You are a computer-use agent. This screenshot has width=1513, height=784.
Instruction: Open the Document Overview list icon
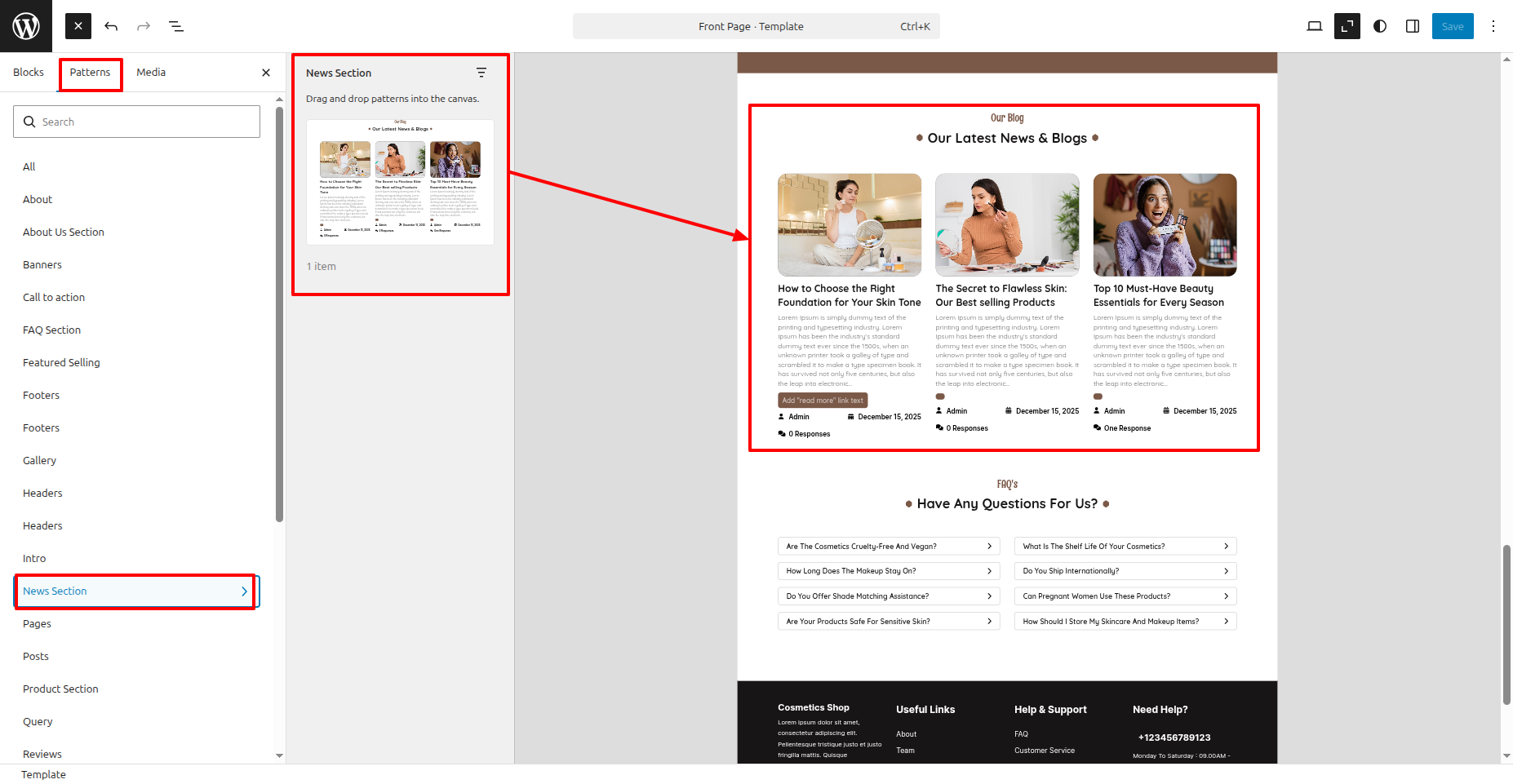click(176, 26)
